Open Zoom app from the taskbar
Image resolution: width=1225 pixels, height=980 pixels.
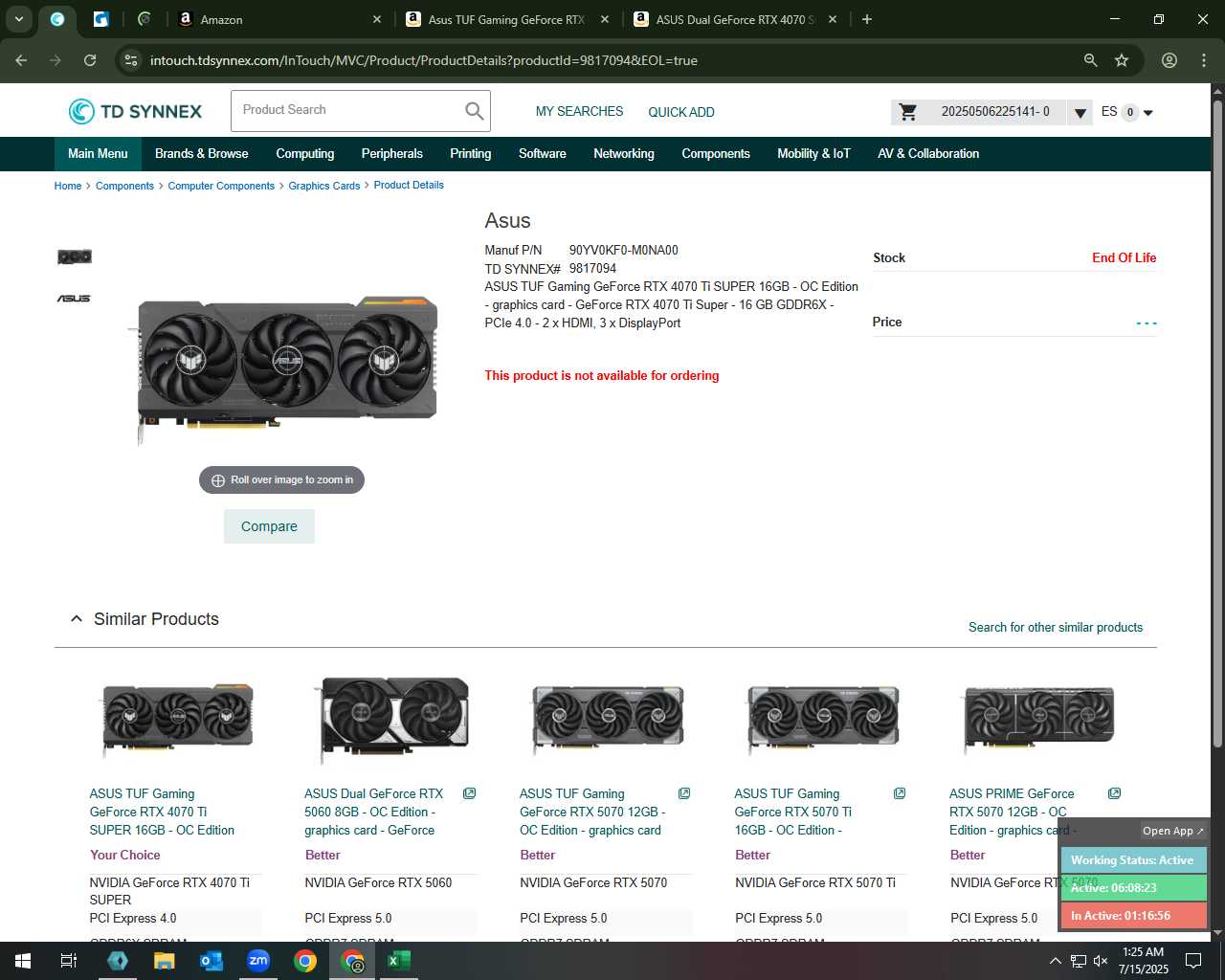click(258, 961)
